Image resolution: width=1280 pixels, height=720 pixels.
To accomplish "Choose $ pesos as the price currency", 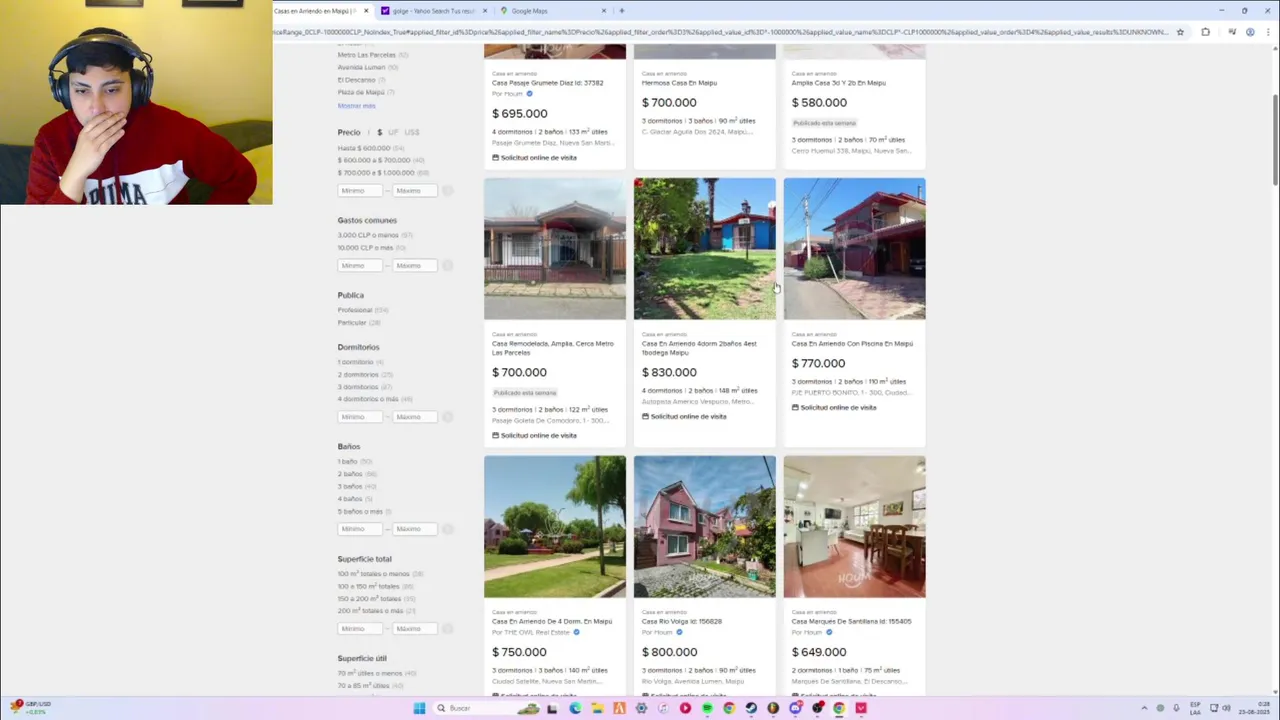I will click(x=379, y=132).
